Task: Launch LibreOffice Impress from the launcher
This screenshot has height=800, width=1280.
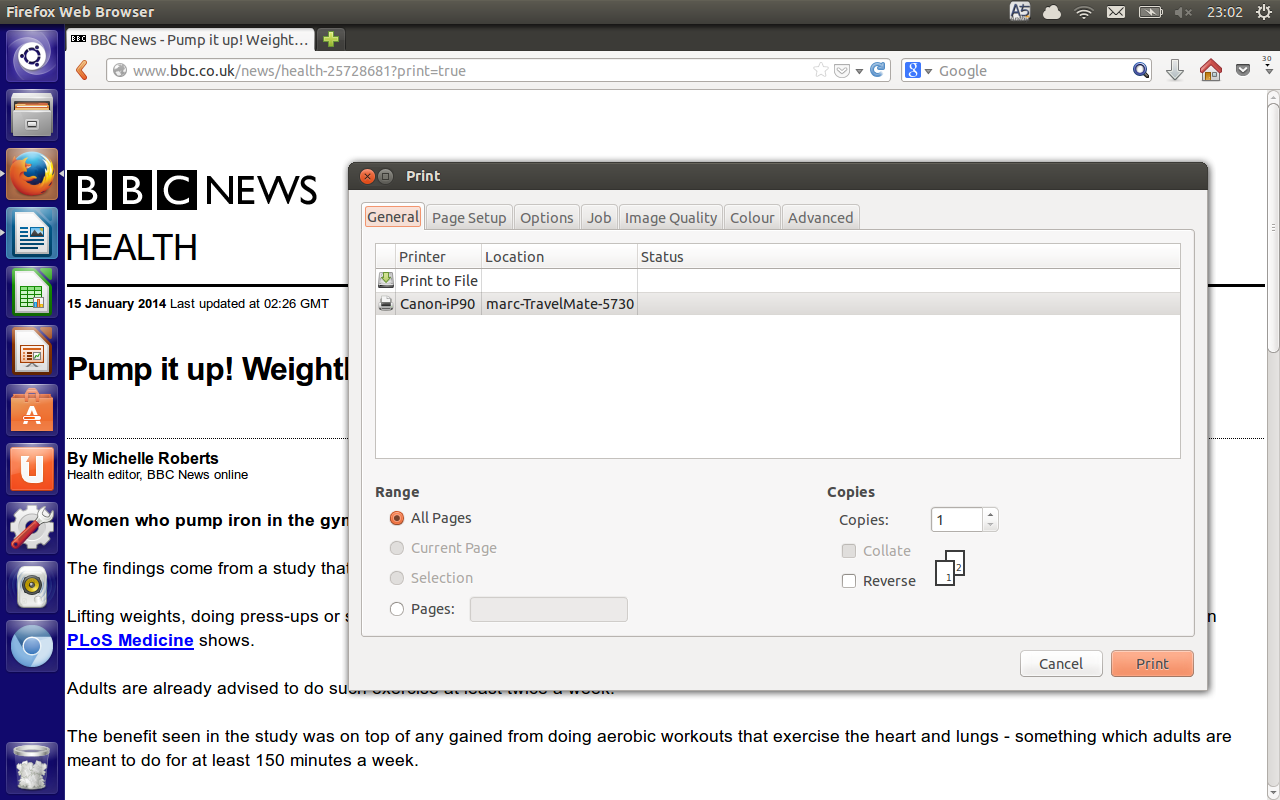Action: (x=32, y=351)
